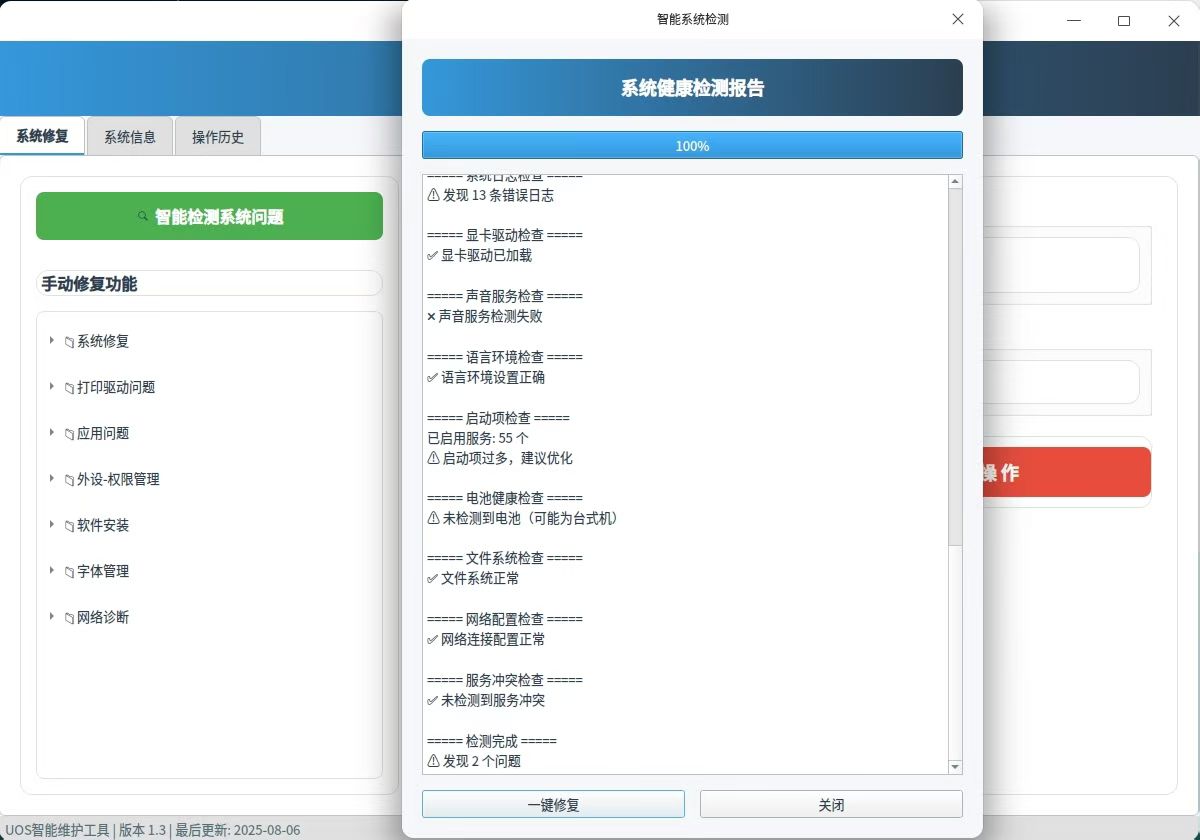Select the folder icon beside 网络诊断
The image size is (1200, 840).
click(x=69, y=618)
